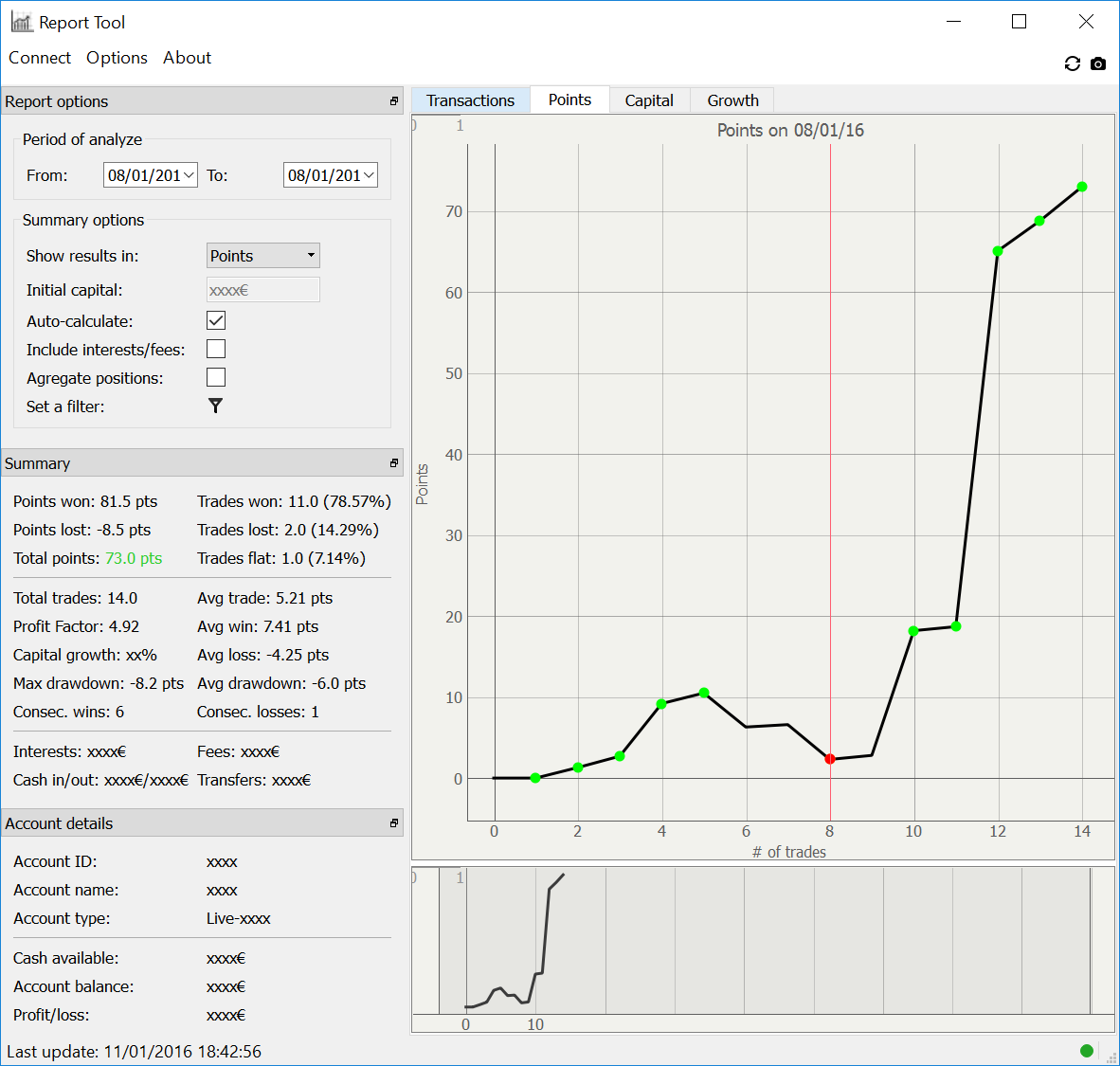Click the Avg win: 7.41 pts text
1120x1066 pixels.
[258, 626]
